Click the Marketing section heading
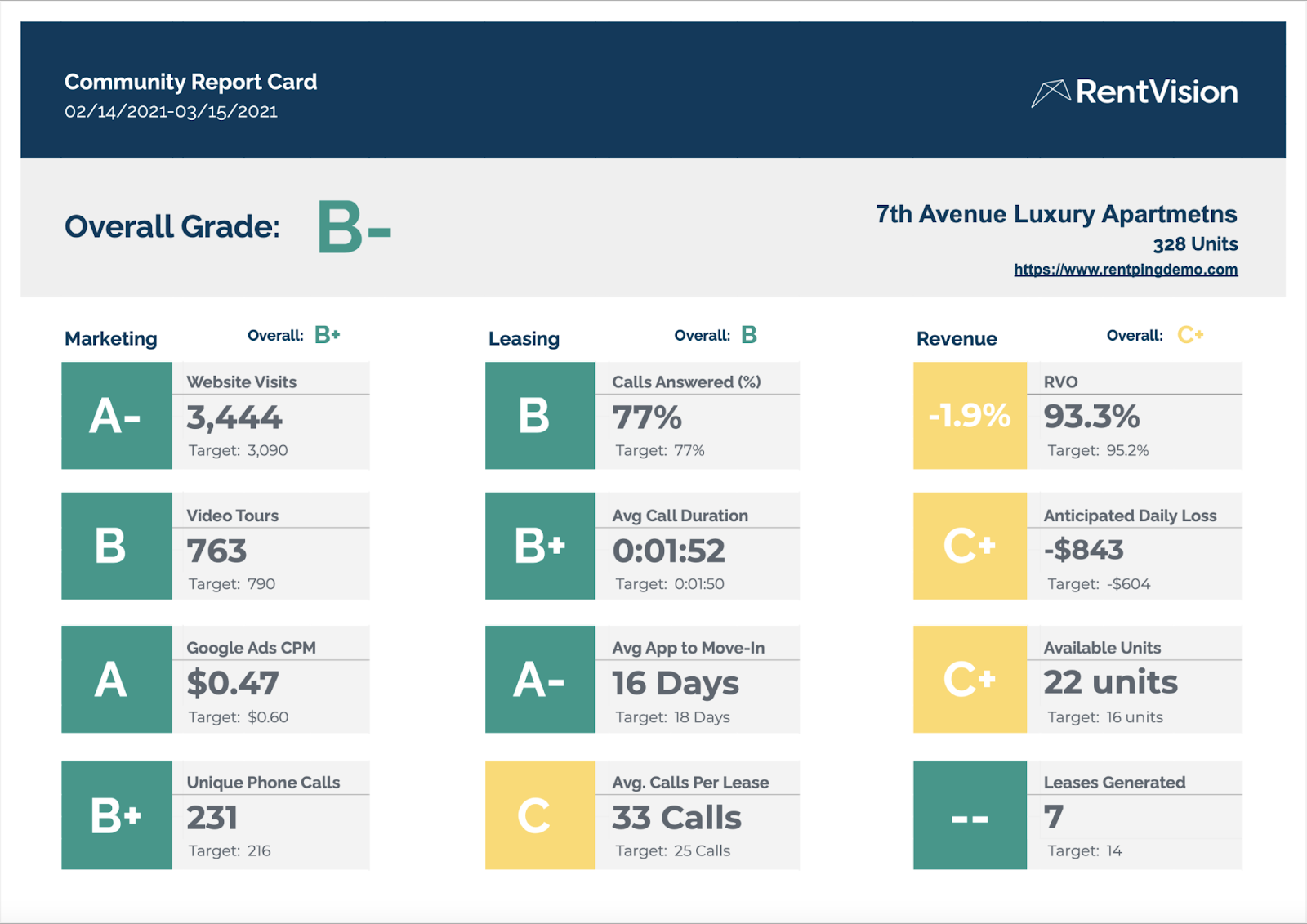This screenshot has height=924, width=1307. (111, 339)
